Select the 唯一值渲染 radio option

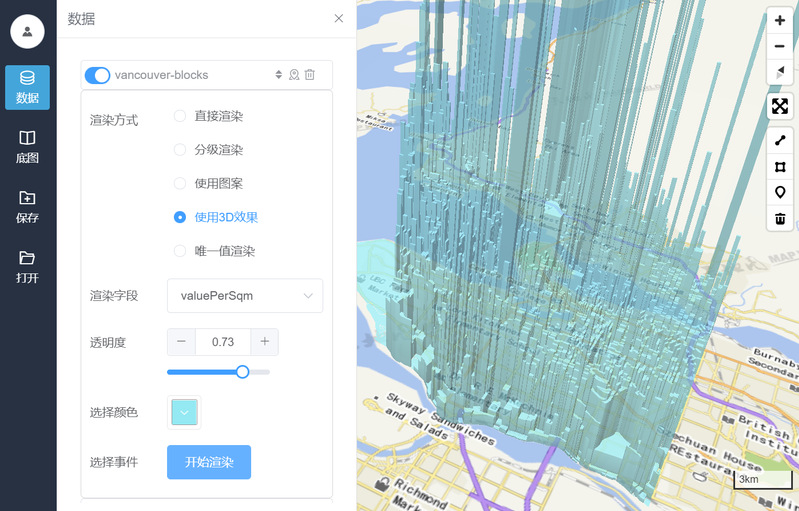pos(180,251)
